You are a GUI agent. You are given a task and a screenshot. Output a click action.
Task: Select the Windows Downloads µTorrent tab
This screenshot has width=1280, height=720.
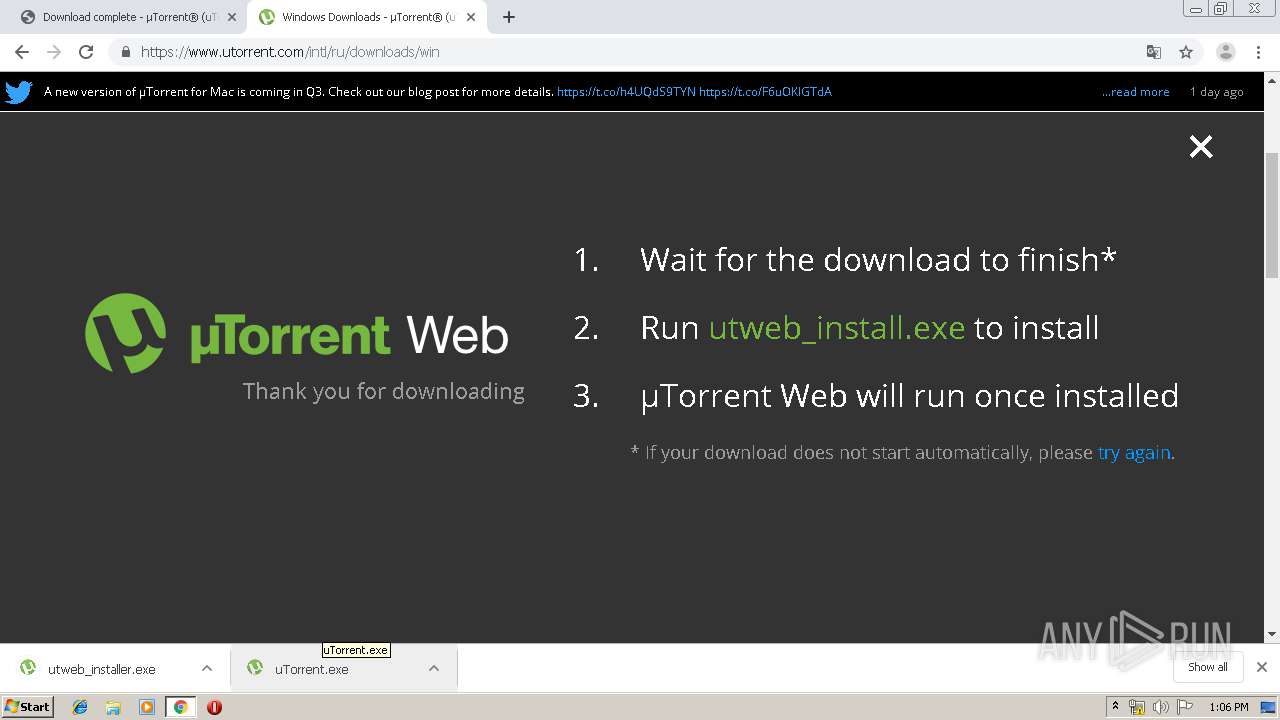point(367,17)
